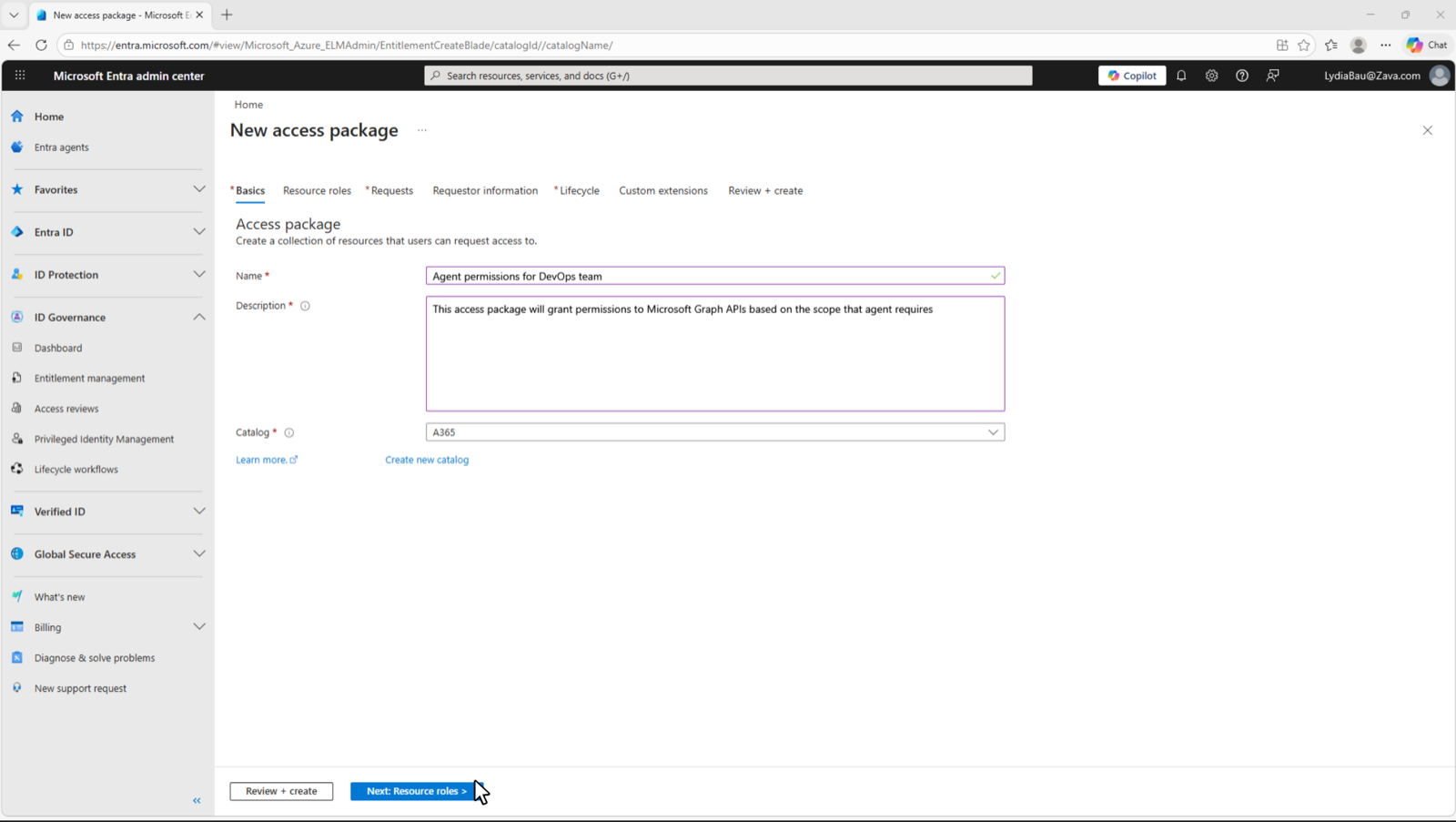Click the Description info icon
Image resolution: width=1456 pixels, height=822 pixels.
305,306
